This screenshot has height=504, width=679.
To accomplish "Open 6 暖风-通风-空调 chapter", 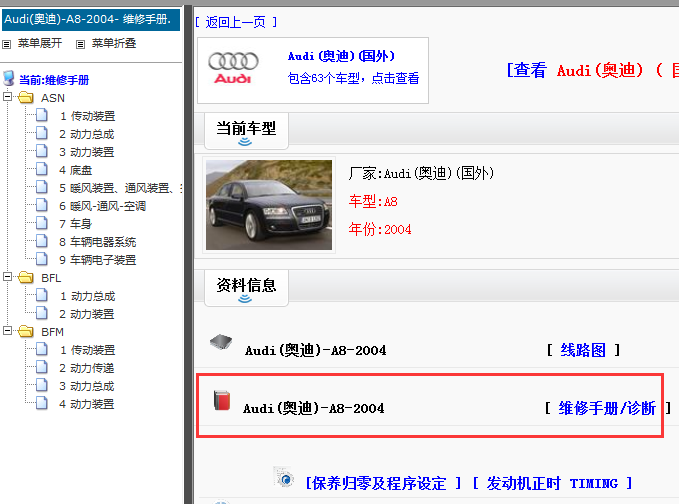I will pos(103,206).
